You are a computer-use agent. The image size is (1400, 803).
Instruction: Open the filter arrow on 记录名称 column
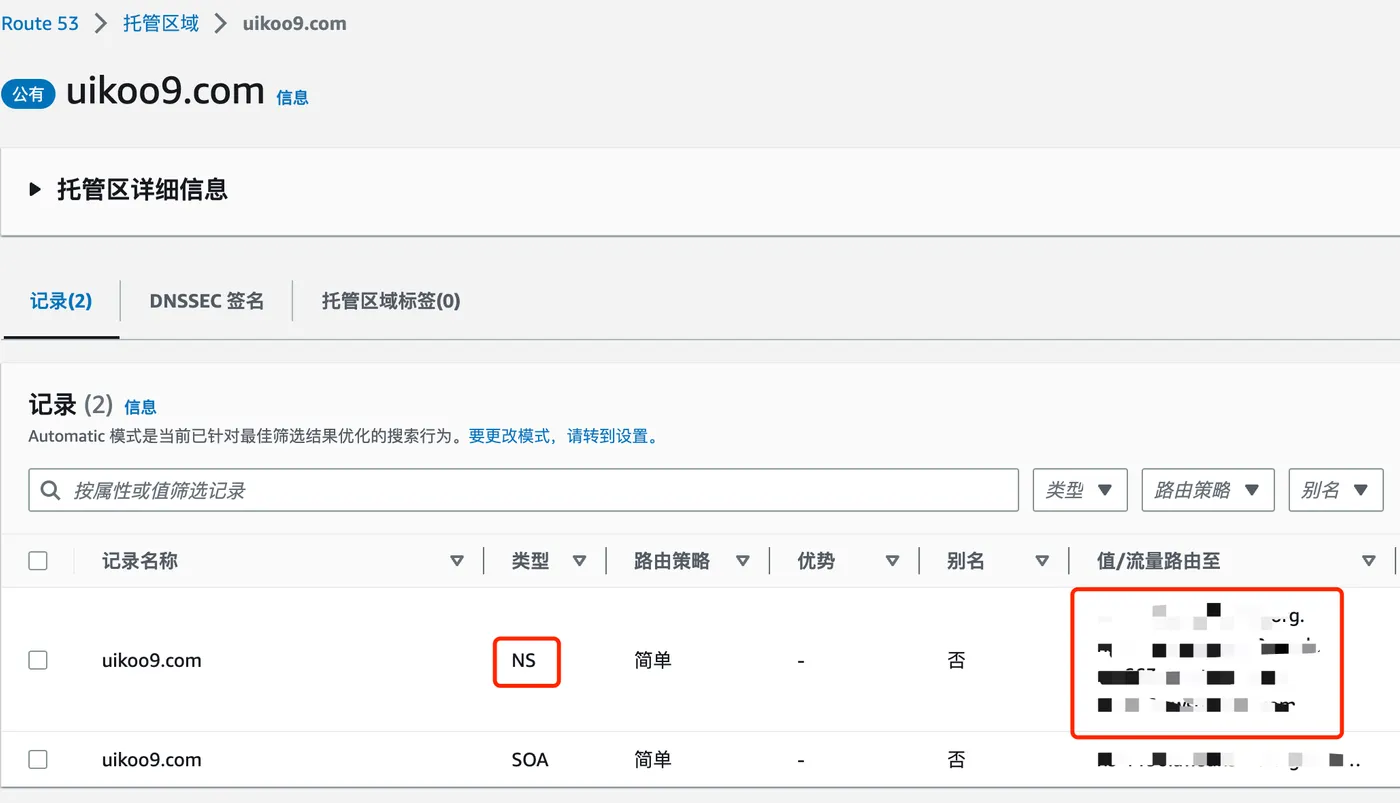coord(457,560)
